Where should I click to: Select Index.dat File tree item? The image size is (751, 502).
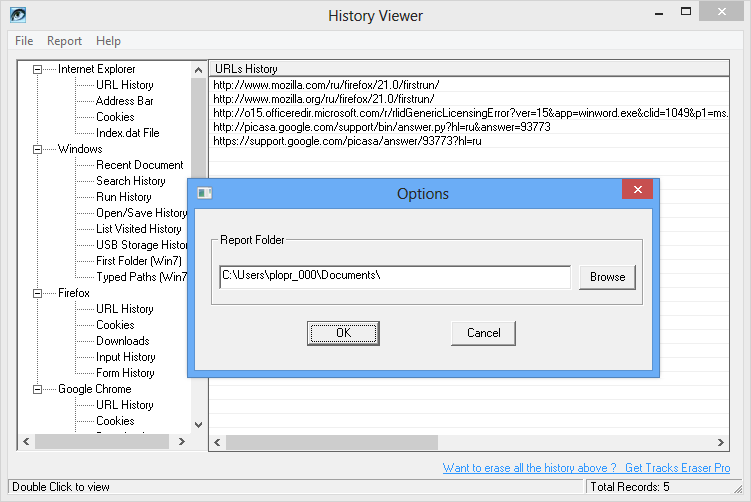[127, 133]
